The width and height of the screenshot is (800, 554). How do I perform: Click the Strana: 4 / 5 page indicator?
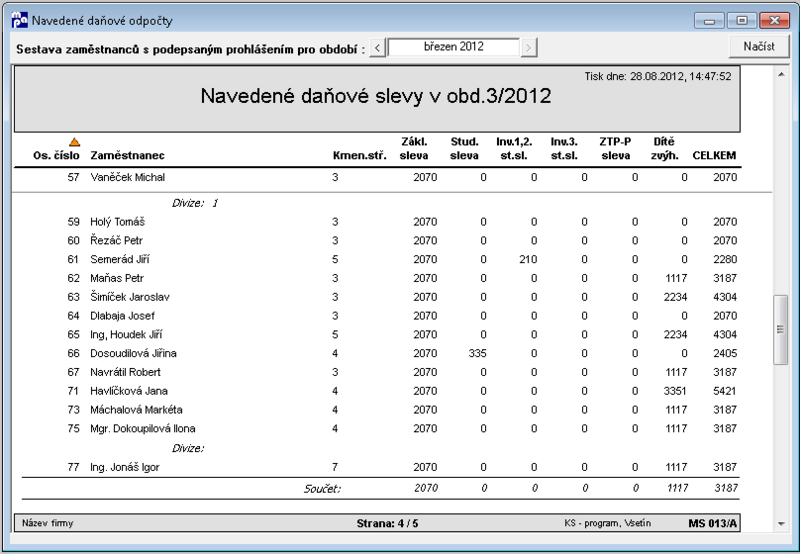[387, 523]
